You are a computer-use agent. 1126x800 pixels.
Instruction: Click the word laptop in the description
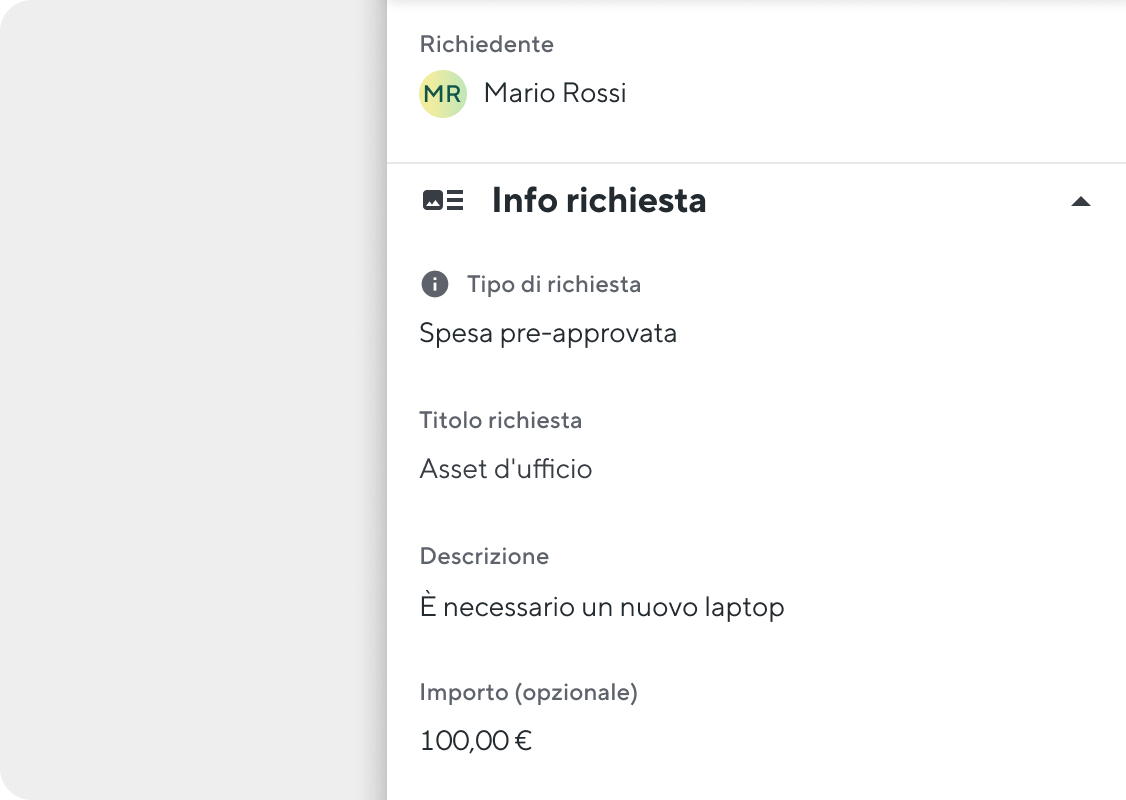point(744,608)
